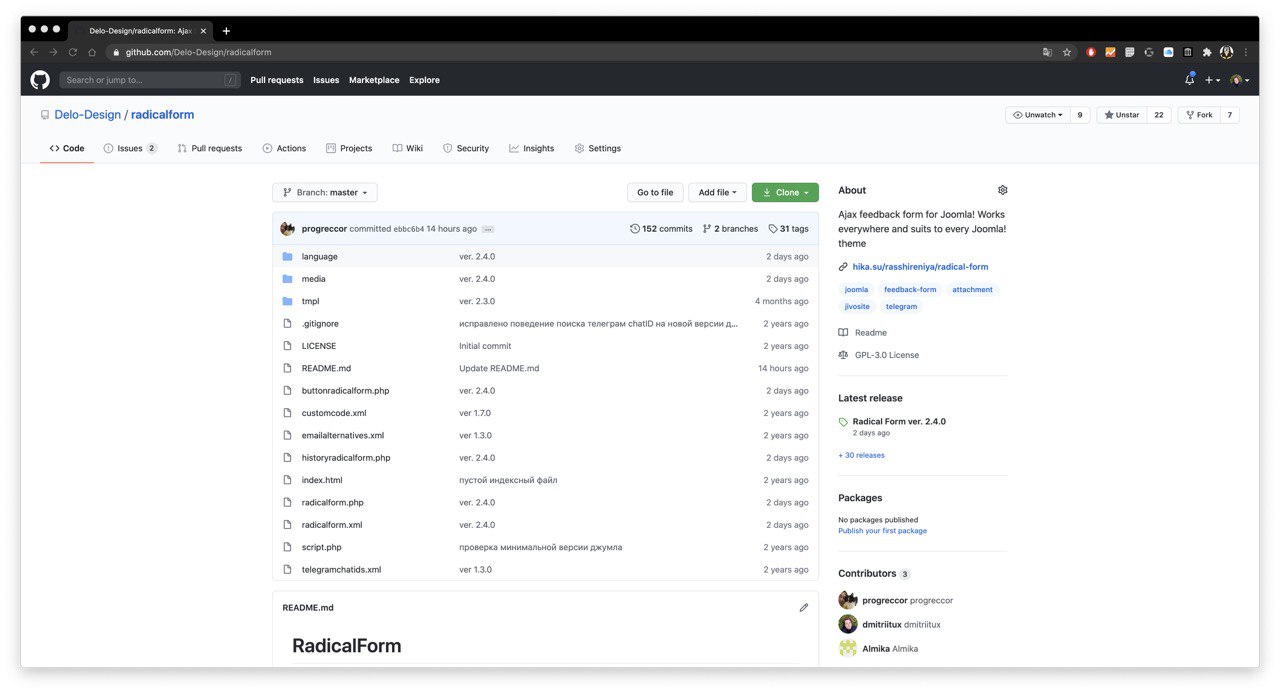Click progreccor's avatar in the latest commit bar
This screenshot has height=693, width=1280.
point(287,229)
